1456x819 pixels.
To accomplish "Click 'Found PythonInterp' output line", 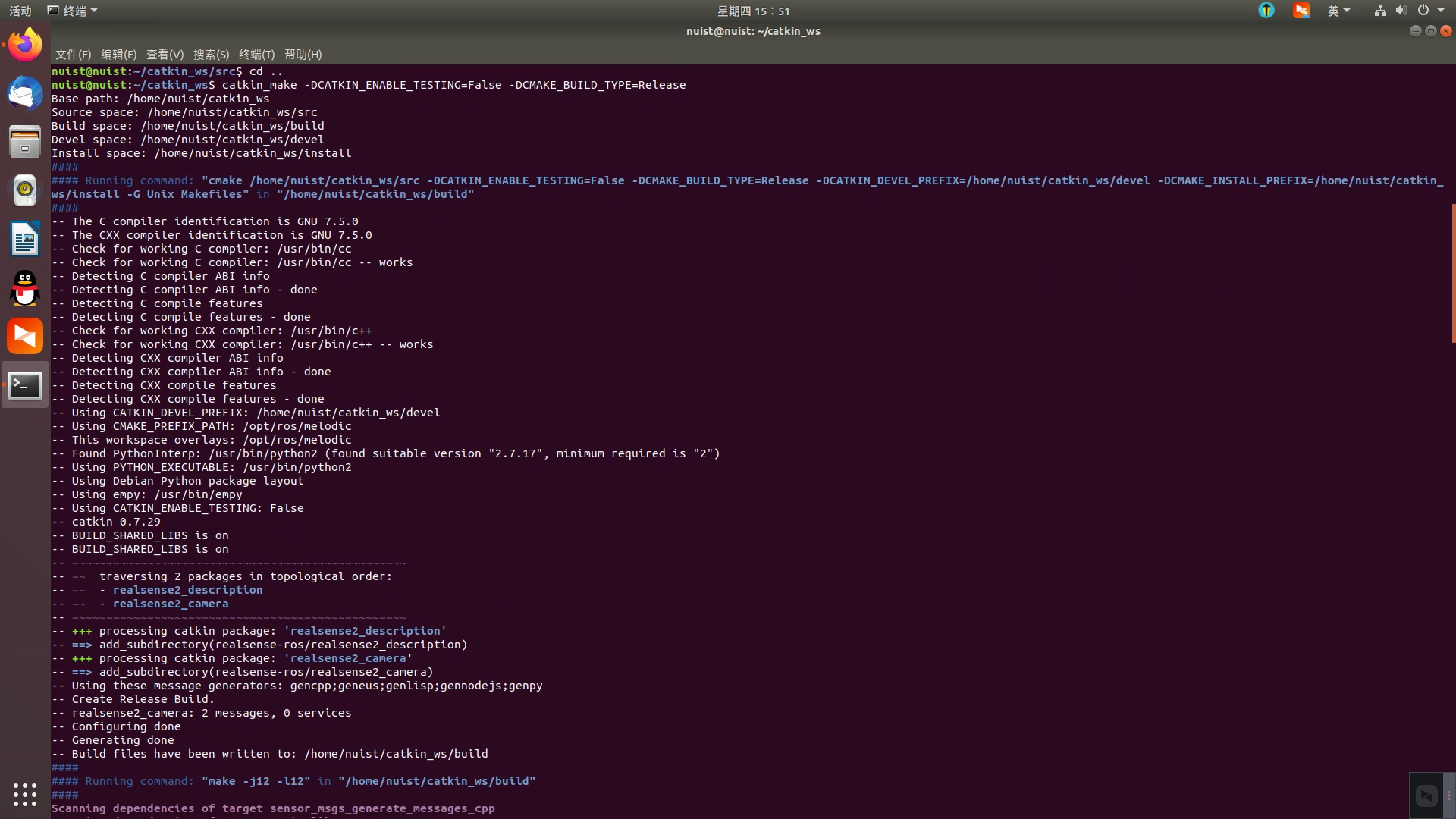I will [386, 453].
